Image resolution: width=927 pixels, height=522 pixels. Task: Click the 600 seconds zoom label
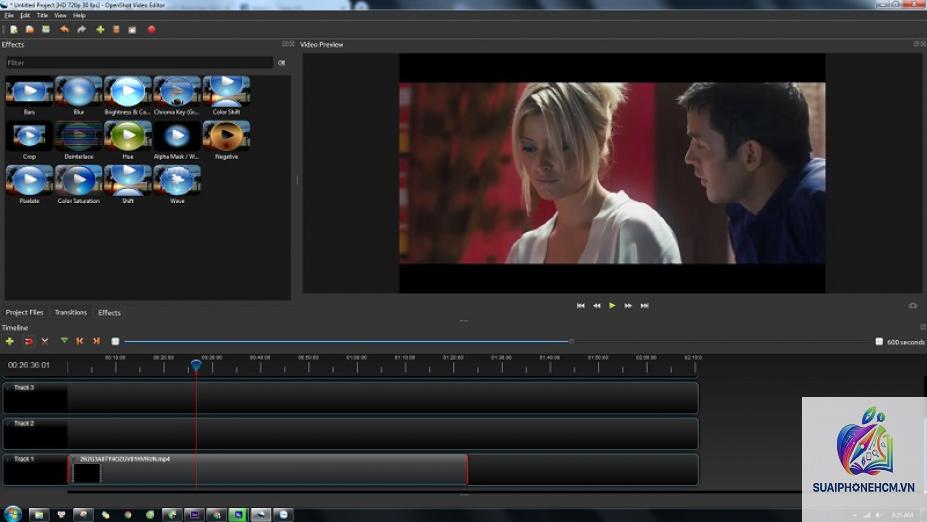click(906, 342)
